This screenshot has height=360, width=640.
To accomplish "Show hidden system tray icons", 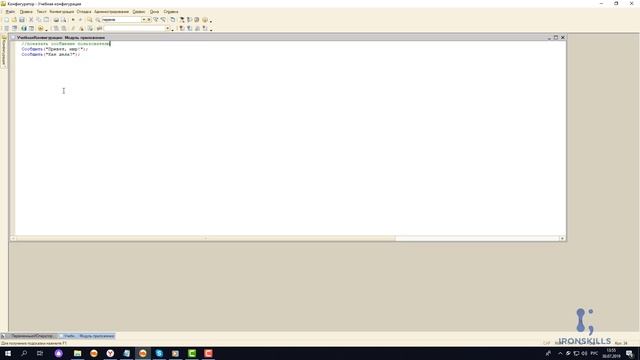I will pos(560,353).
